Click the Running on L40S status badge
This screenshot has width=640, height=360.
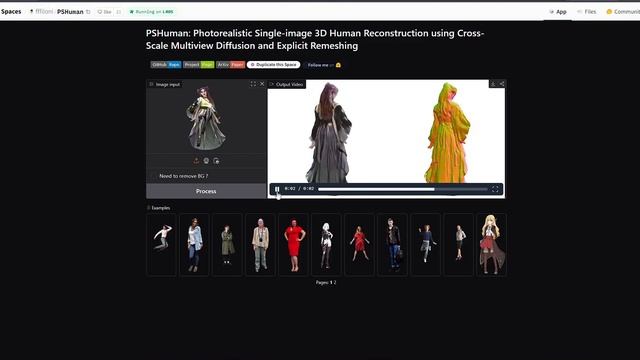tap(151, 12)
